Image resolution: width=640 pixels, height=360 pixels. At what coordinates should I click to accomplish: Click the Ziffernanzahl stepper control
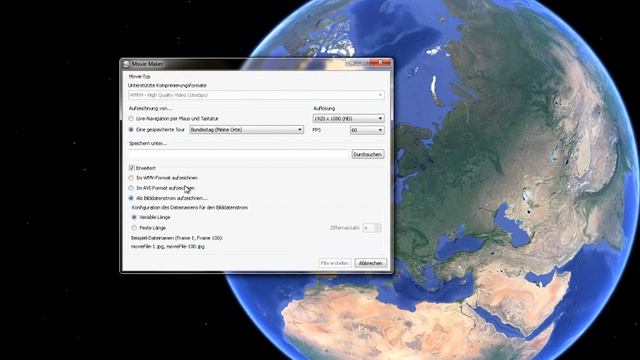[372, 228]
